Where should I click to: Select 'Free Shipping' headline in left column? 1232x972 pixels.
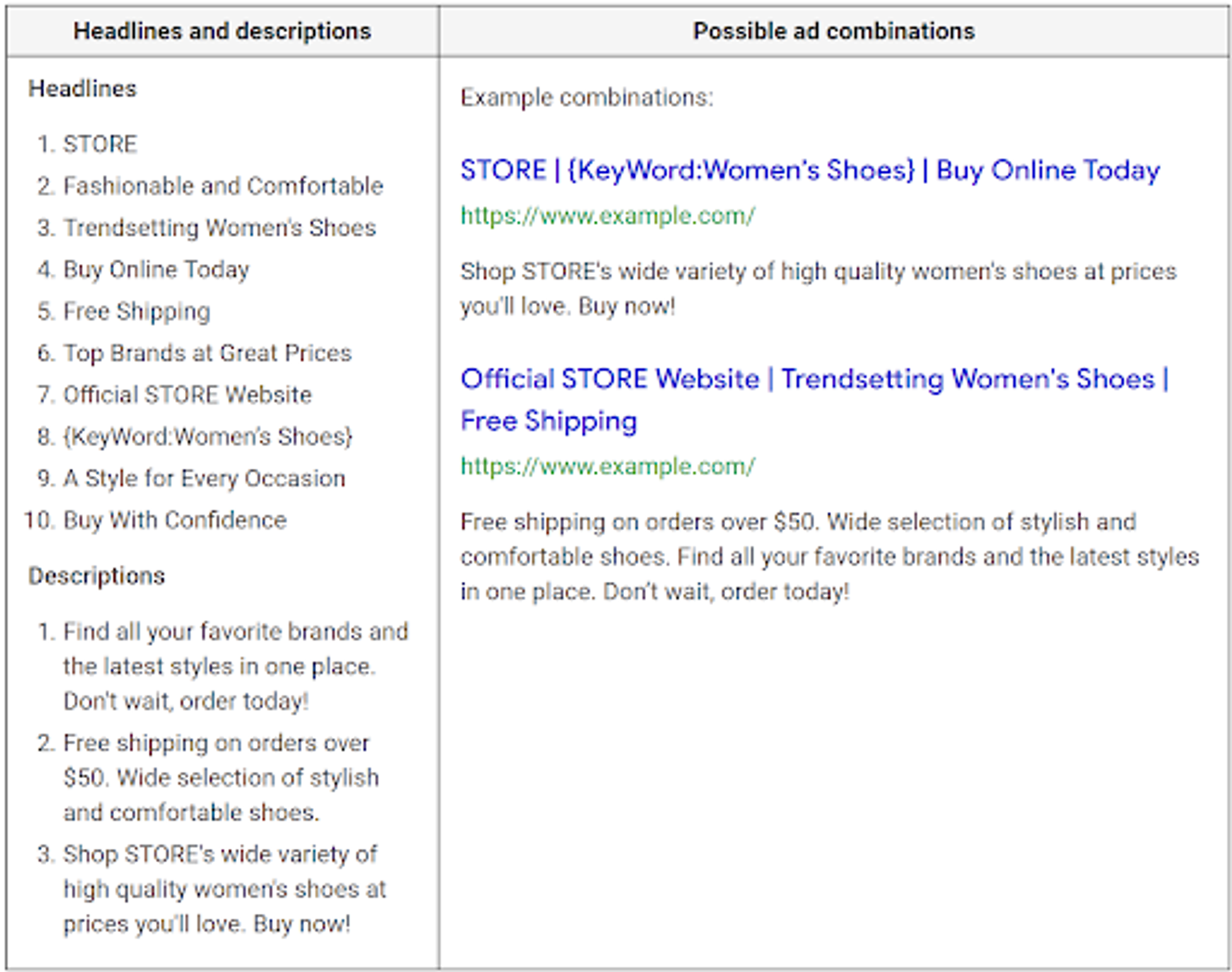137,311
